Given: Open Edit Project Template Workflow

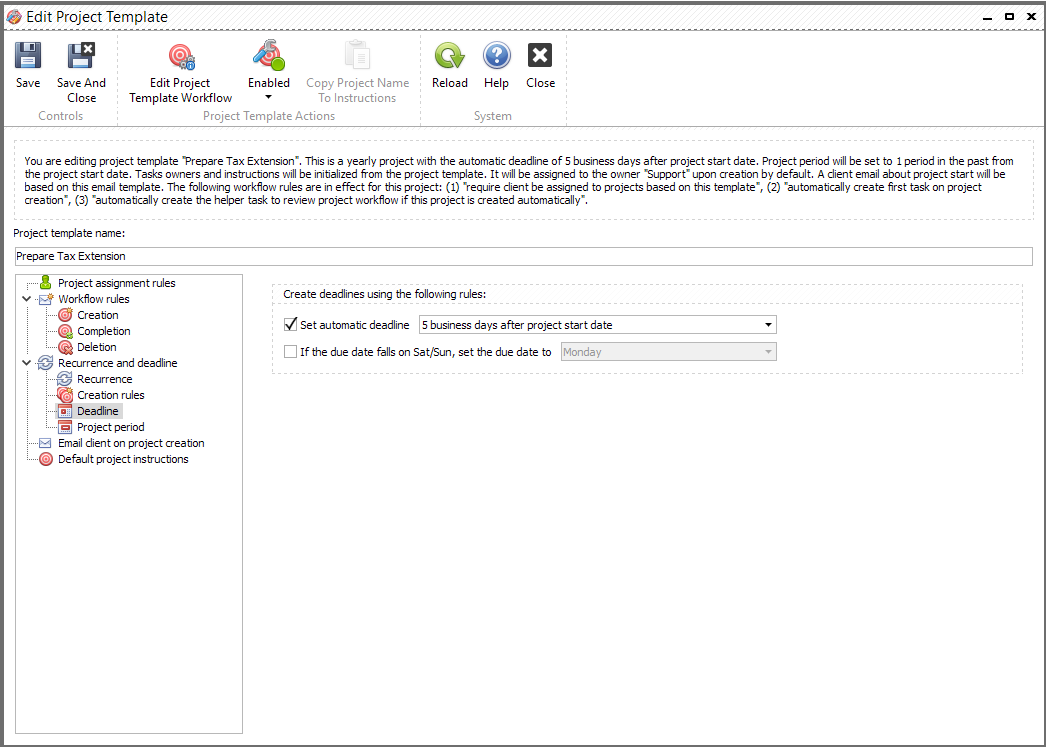Looking at the screenshot, I should pyautogui.click(x=181, y=73).
